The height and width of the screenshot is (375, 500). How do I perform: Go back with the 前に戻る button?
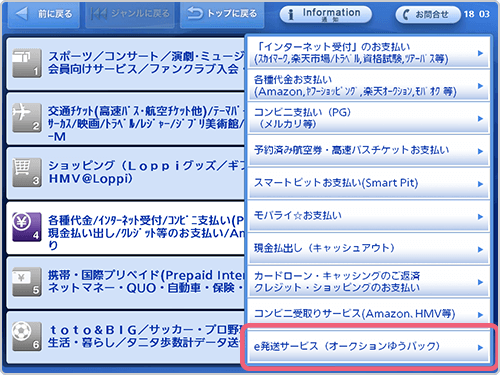(x=44, y=14)
